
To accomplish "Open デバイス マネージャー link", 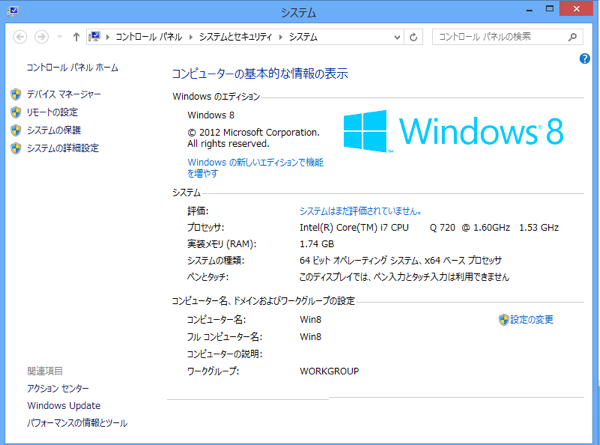I will pyautogui.click(x=64, y=94).
